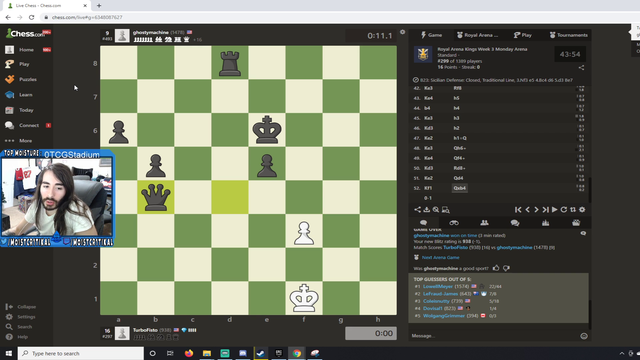Open the Play section in sidebar
The image size is (640, 360).
pos(24,64)
